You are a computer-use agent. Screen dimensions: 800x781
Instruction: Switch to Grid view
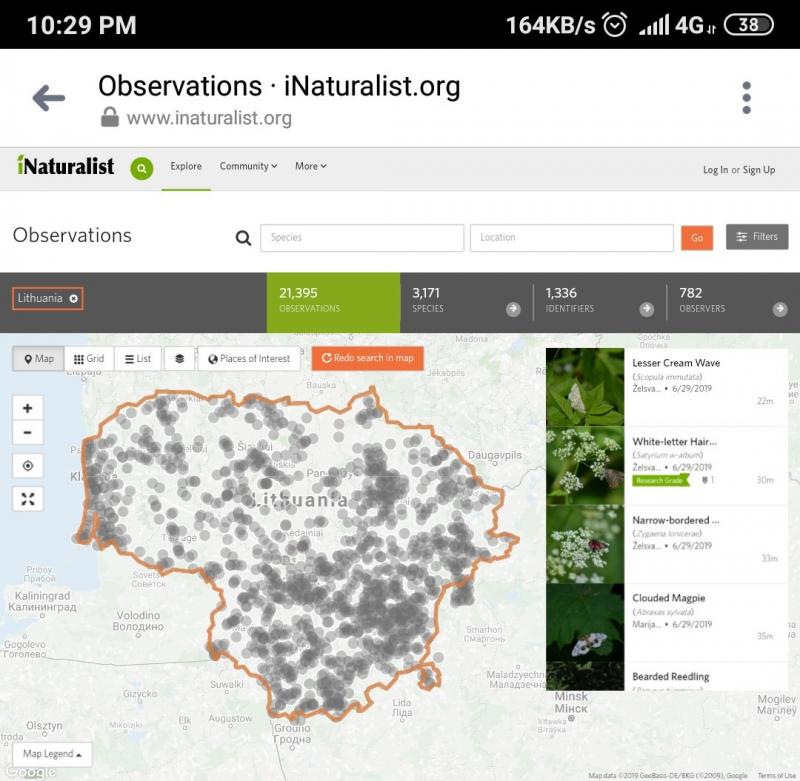pyautogui.click(x=89, y=359)
